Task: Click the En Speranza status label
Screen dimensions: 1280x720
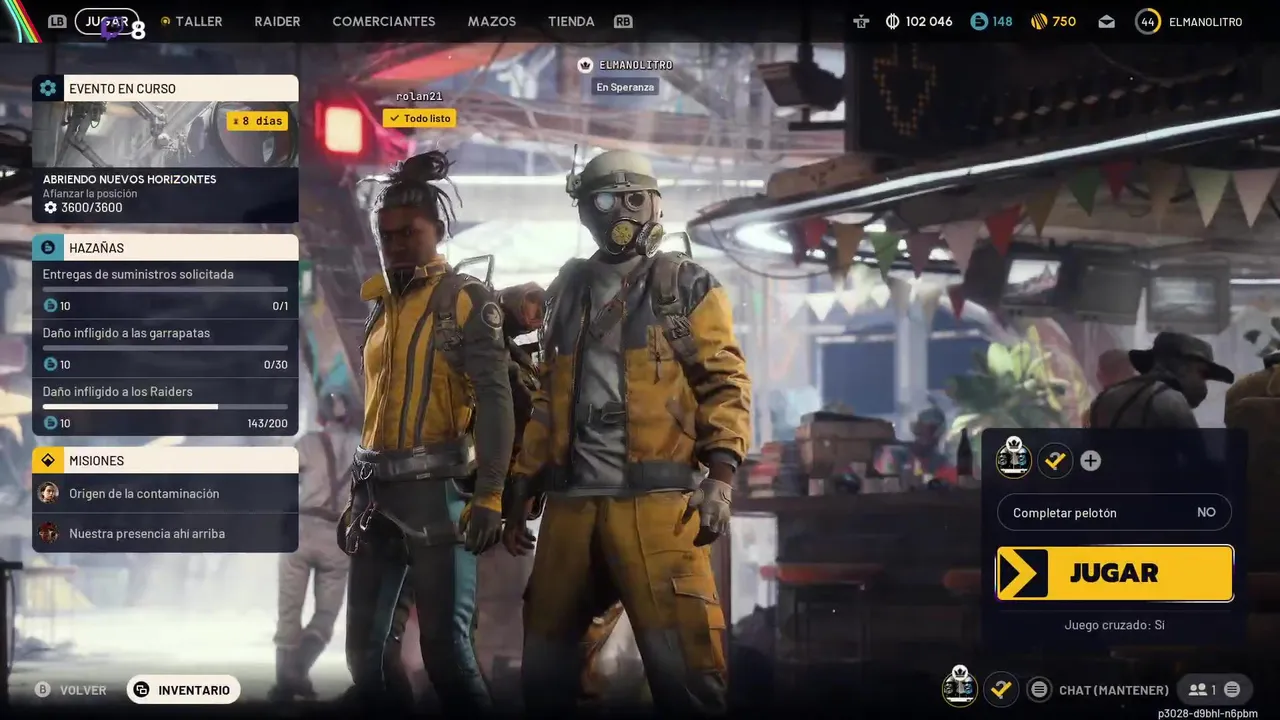Action: pos(625,87)
